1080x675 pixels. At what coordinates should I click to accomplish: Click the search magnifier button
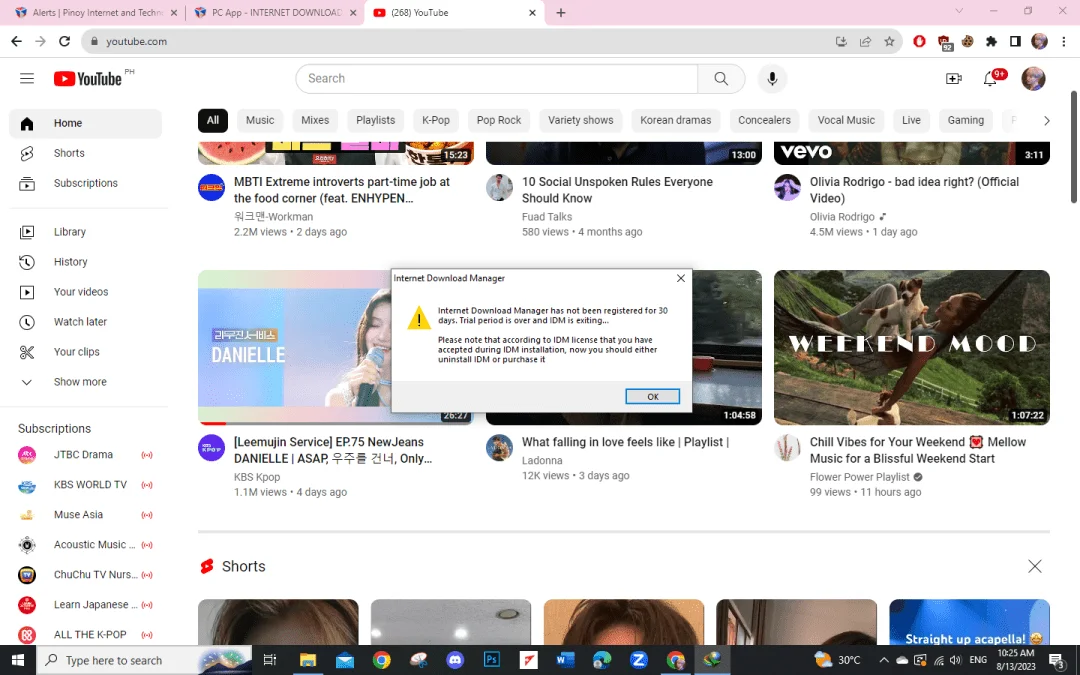[721, 79]
